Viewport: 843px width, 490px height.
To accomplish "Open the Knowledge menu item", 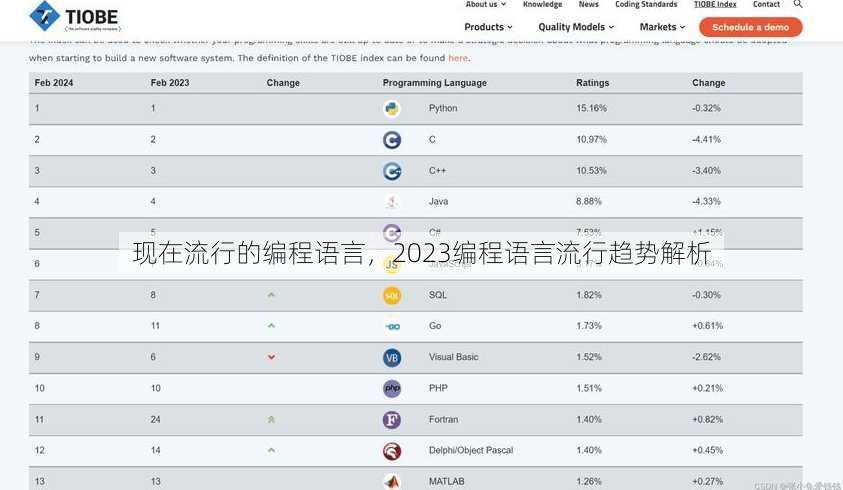I will point(542,4).
